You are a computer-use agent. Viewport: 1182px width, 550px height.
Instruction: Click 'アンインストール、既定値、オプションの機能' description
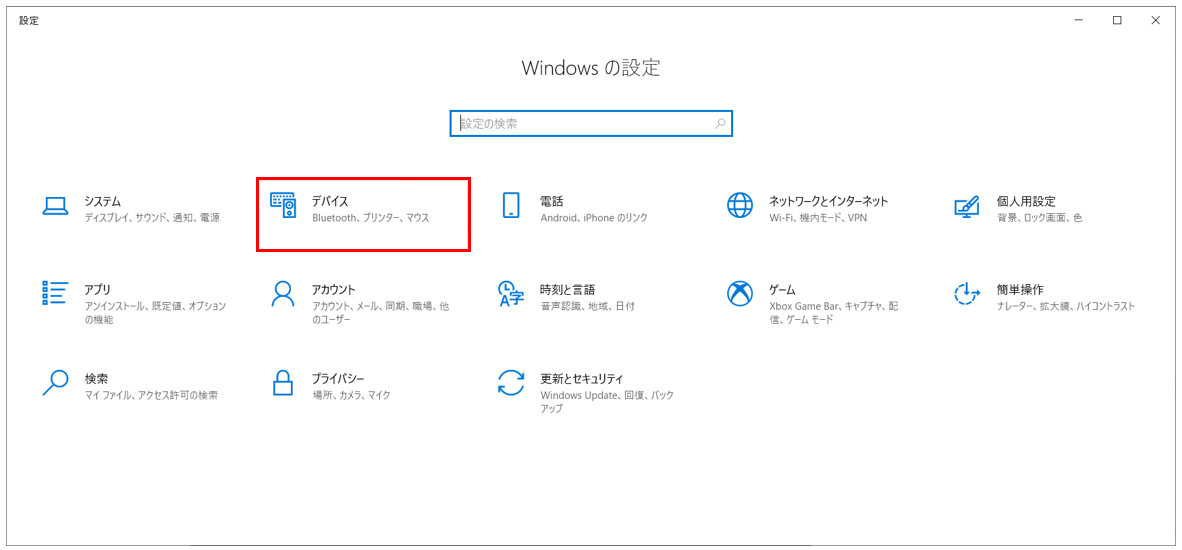[155, 313]
